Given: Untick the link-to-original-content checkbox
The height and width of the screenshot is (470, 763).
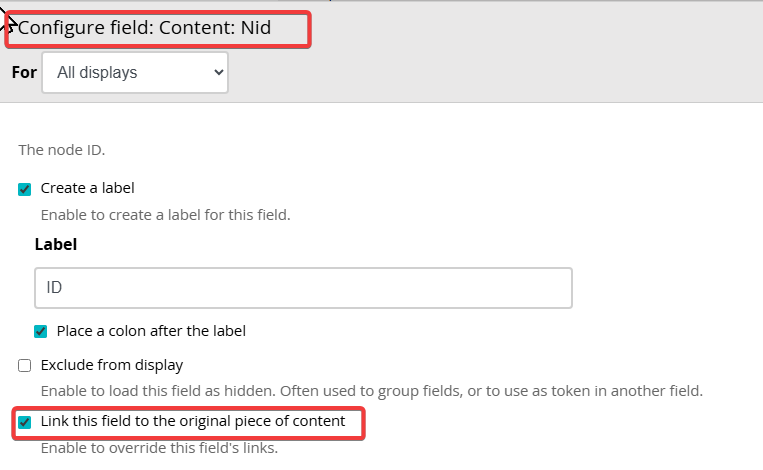Looking at the screenshot, I should point(25,422).
